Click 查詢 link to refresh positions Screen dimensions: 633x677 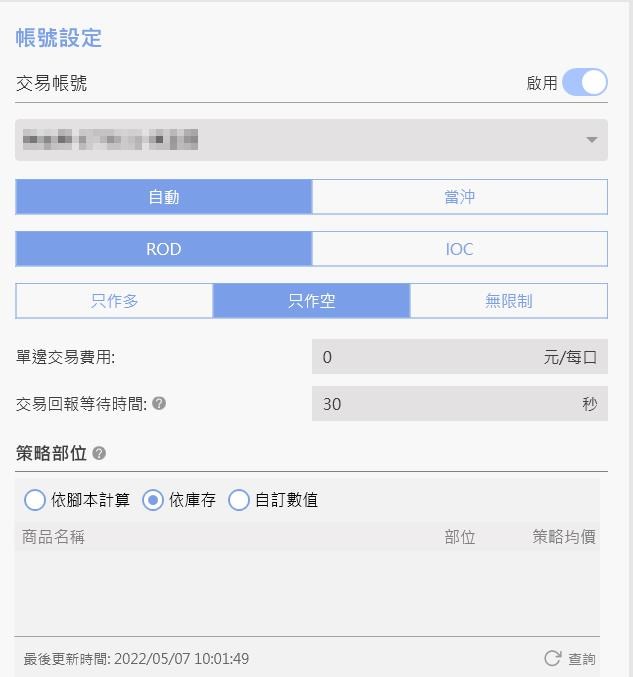[x=581, y=659]
